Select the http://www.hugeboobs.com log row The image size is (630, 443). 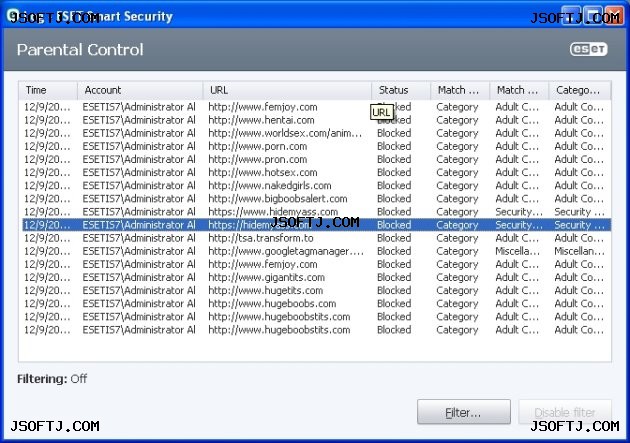(317, 304)
